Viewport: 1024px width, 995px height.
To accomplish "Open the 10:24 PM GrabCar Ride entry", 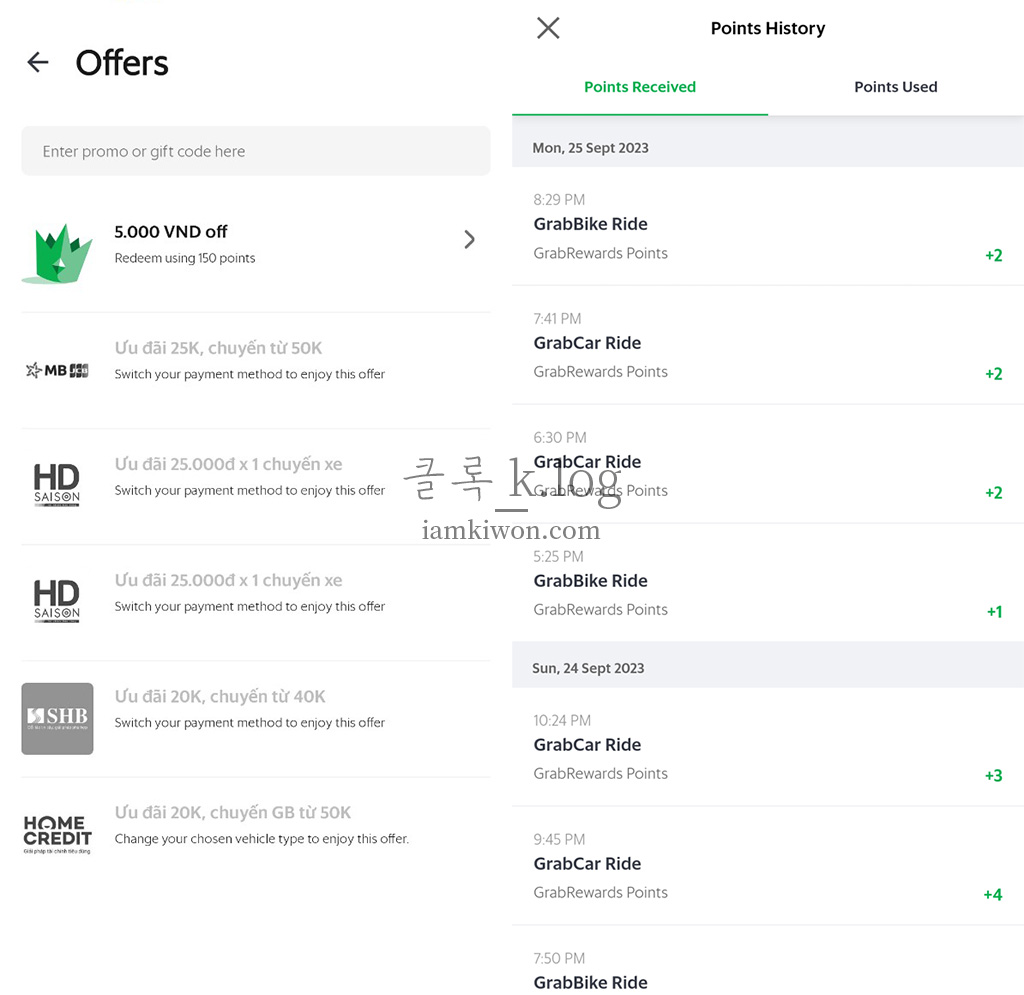I will (x=768, y=746).
